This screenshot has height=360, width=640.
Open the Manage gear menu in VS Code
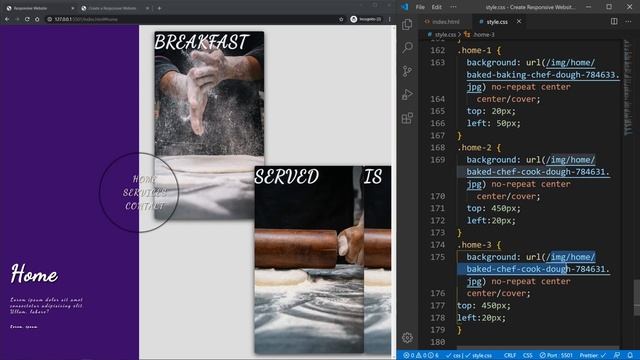(x=407, y=338)
